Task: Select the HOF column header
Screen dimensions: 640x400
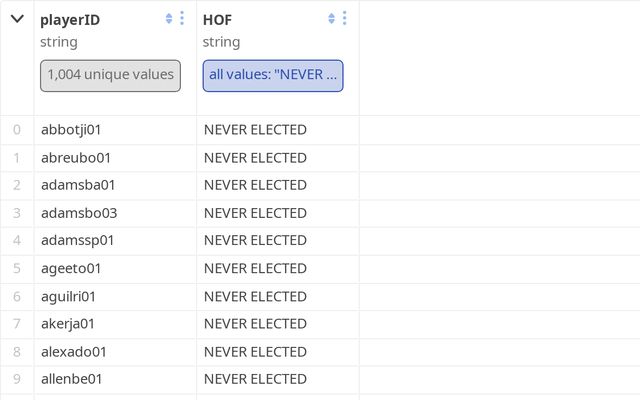Action: [x=218, y=20]
